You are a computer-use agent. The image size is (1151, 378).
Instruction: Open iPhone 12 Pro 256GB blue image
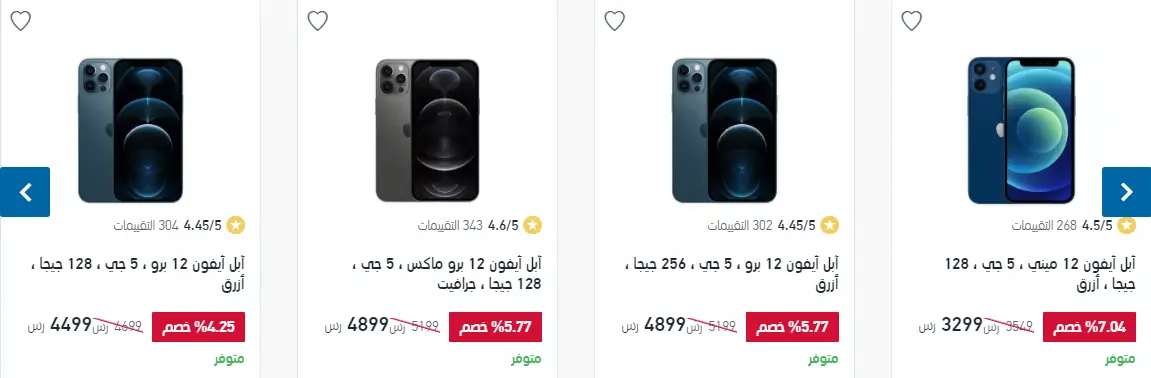(x=724, y=130)
